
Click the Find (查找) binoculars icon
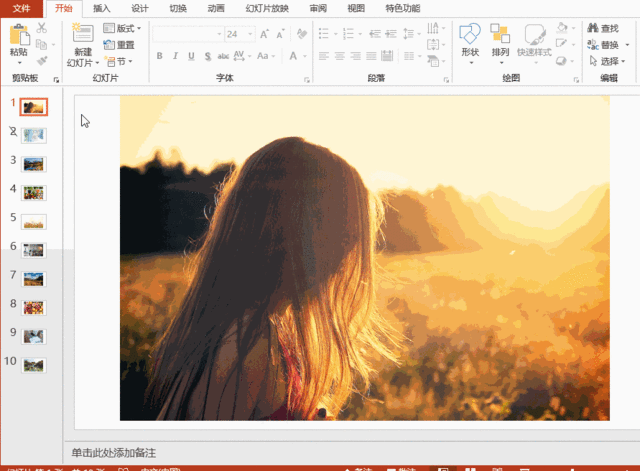coord(592,28)
